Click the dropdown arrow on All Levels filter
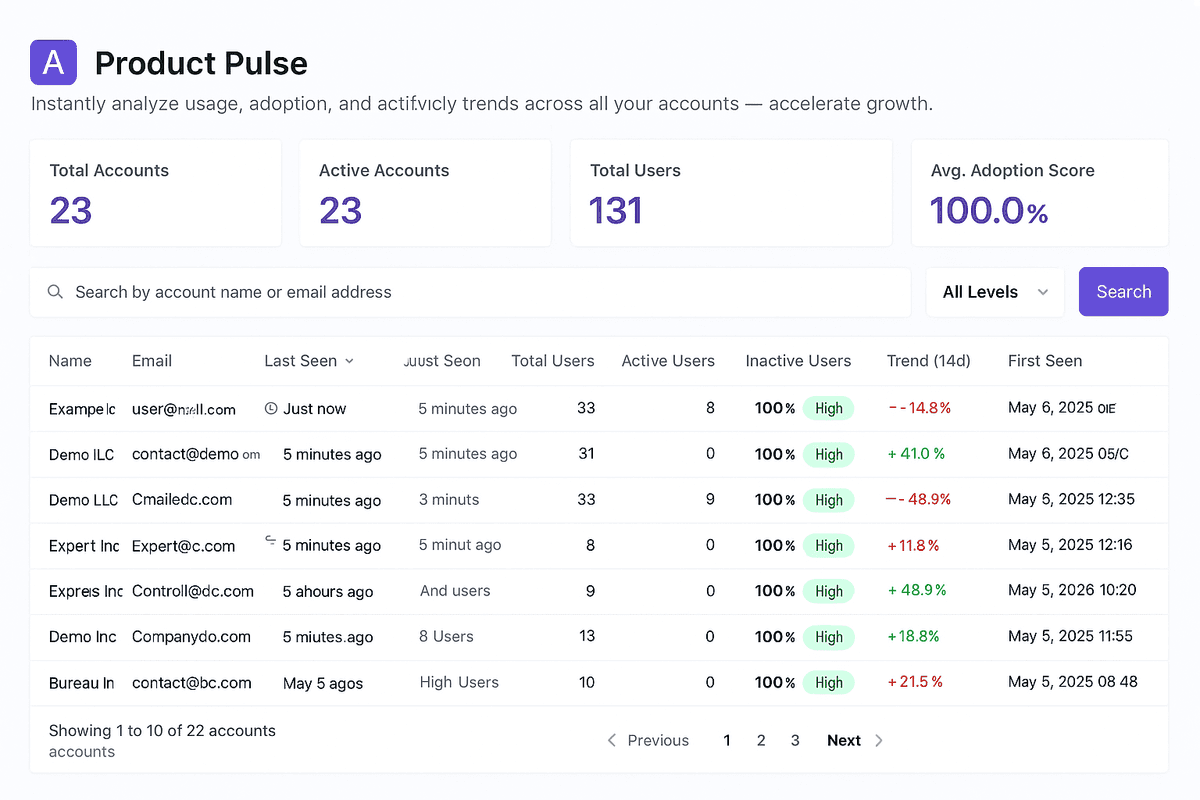 pos(1042,292)
